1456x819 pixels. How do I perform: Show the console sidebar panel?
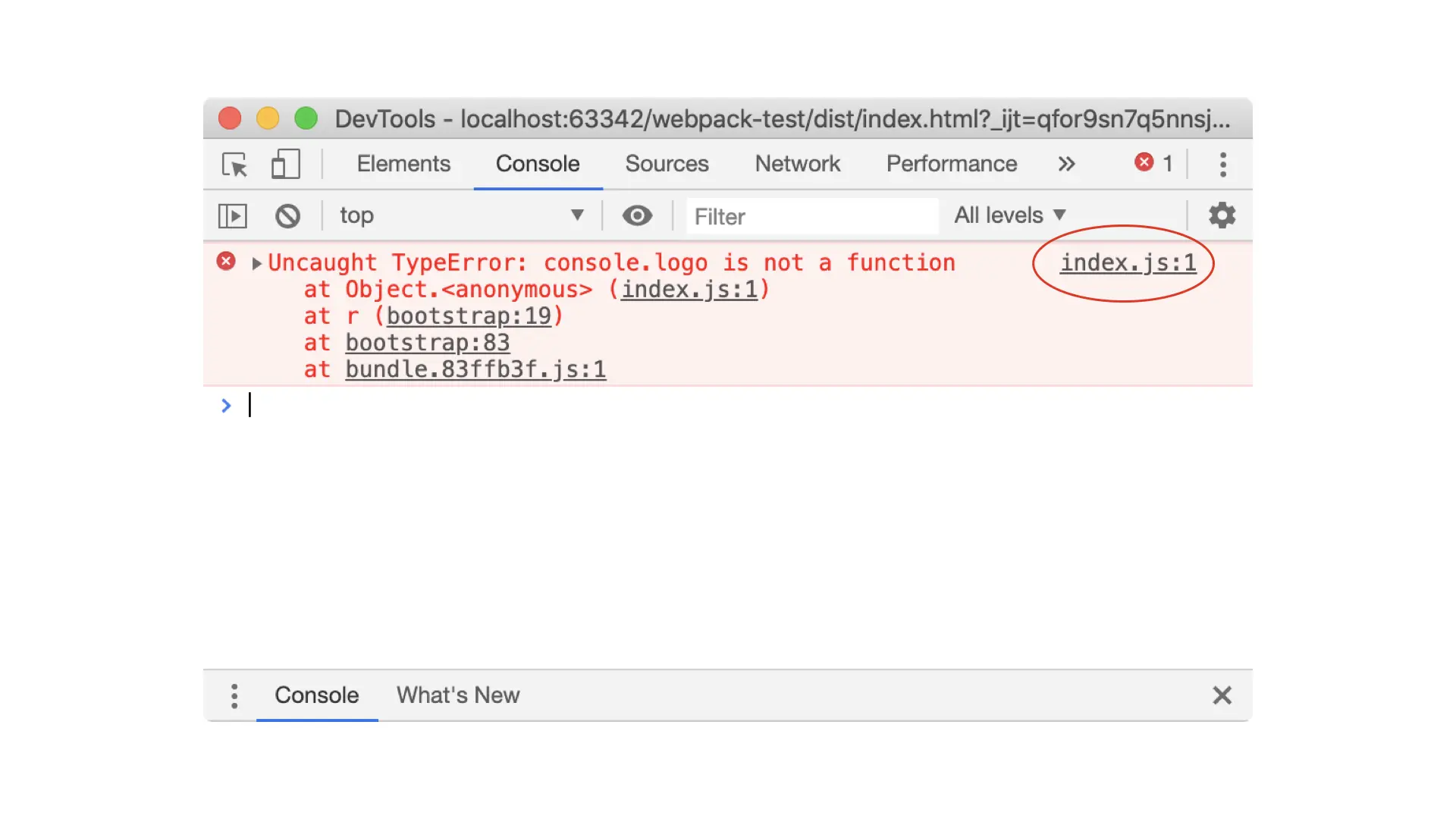coord(233,216)
